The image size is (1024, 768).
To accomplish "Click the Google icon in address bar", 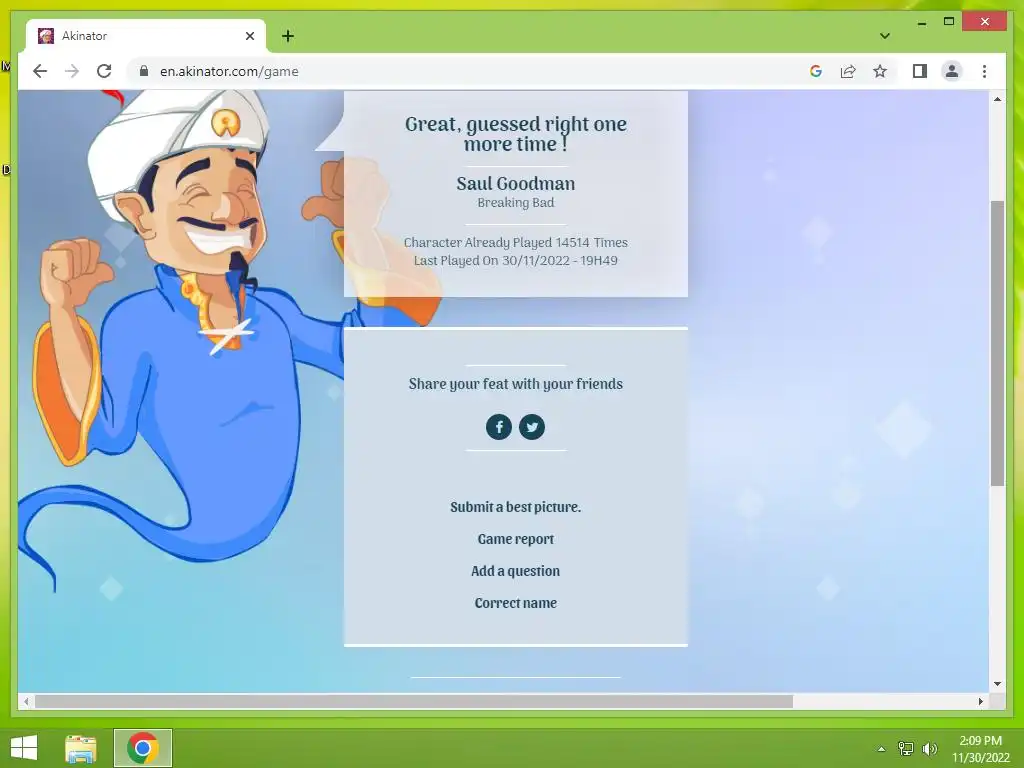I will [816, 71].
